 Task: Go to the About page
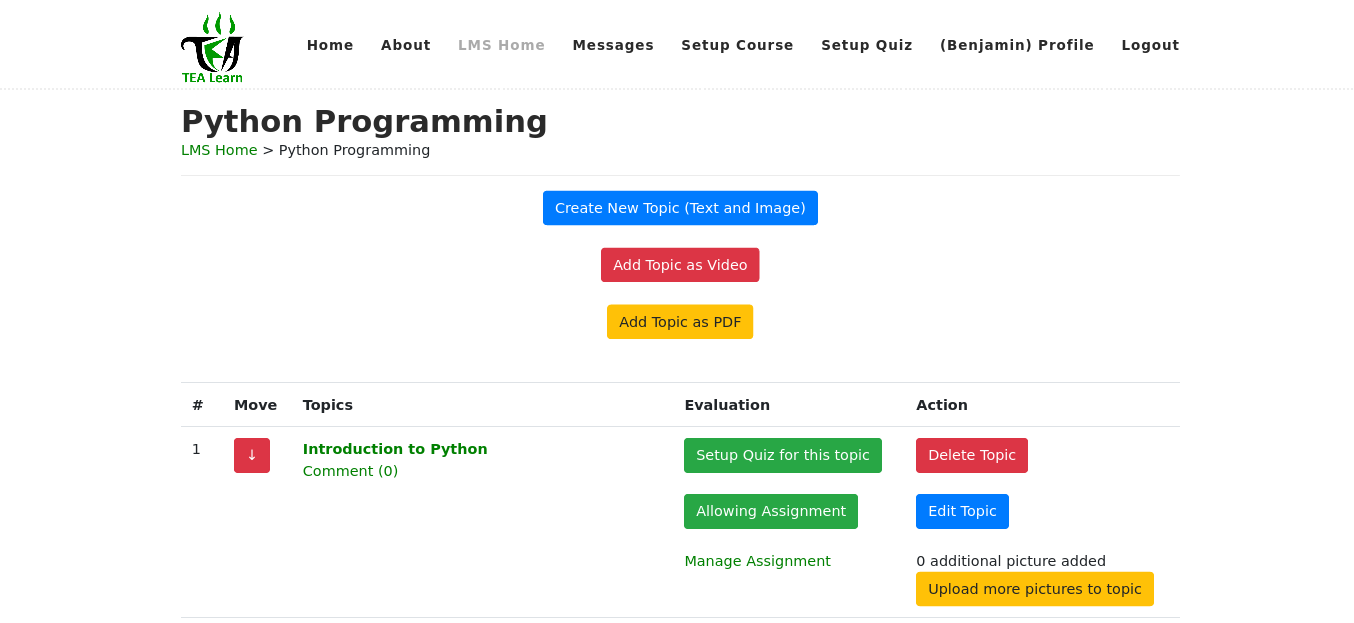(405, 45)
